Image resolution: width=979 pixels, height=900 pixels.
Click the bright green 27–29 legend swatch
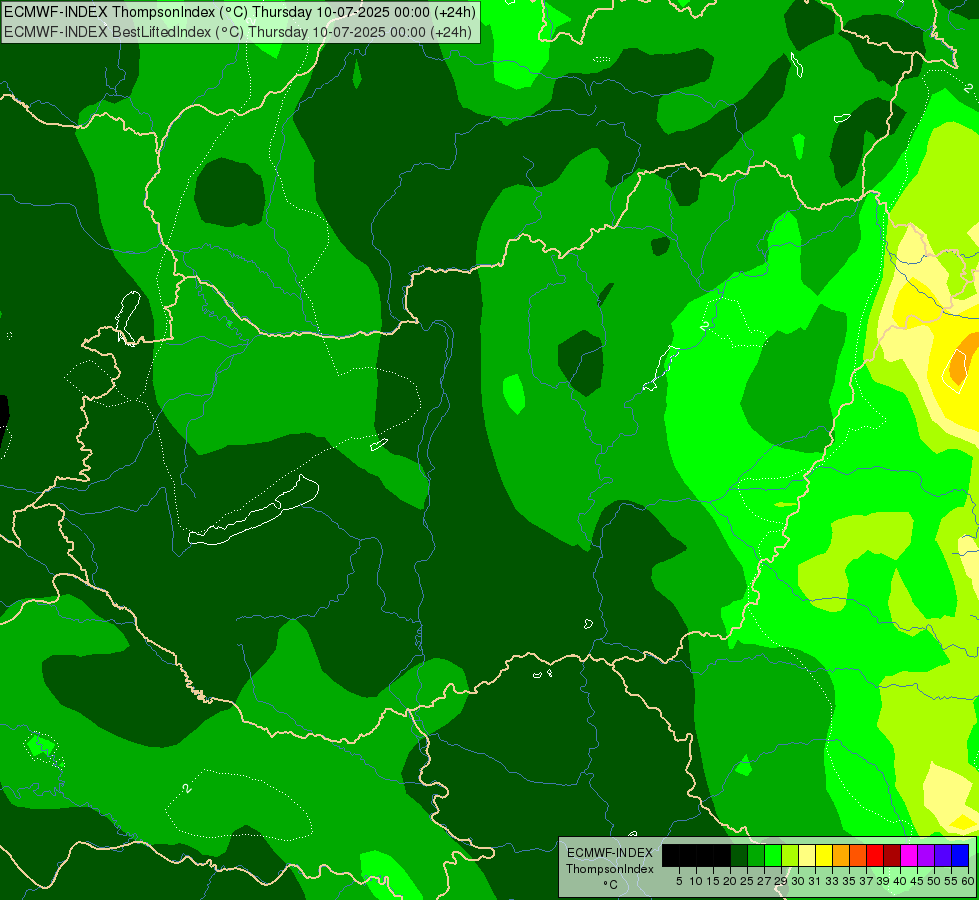[x=773, y=855]
